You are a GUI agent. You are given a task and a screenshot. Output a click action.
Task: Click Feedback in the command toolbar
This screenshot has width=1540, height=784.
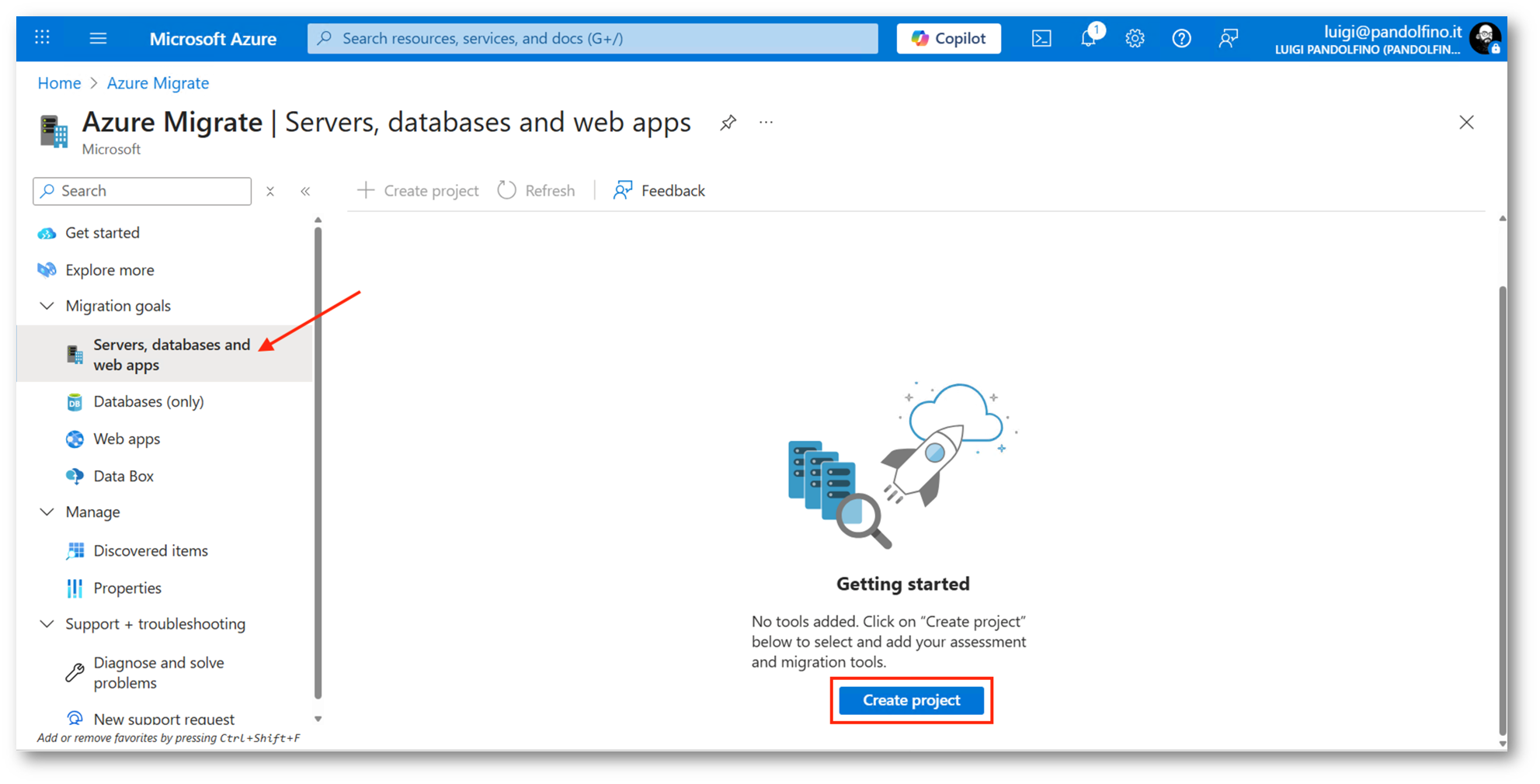659,191
